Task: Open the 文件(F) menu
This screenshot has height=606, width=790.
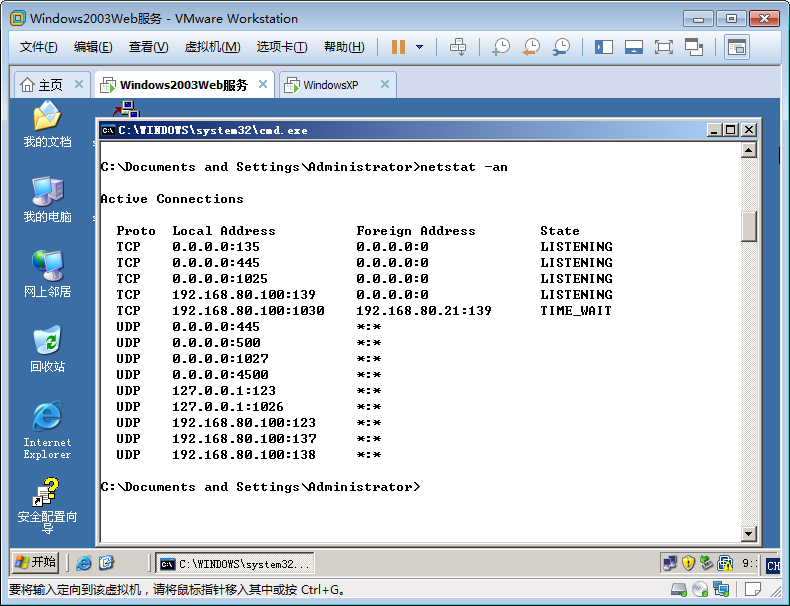Action: point(38,47)
